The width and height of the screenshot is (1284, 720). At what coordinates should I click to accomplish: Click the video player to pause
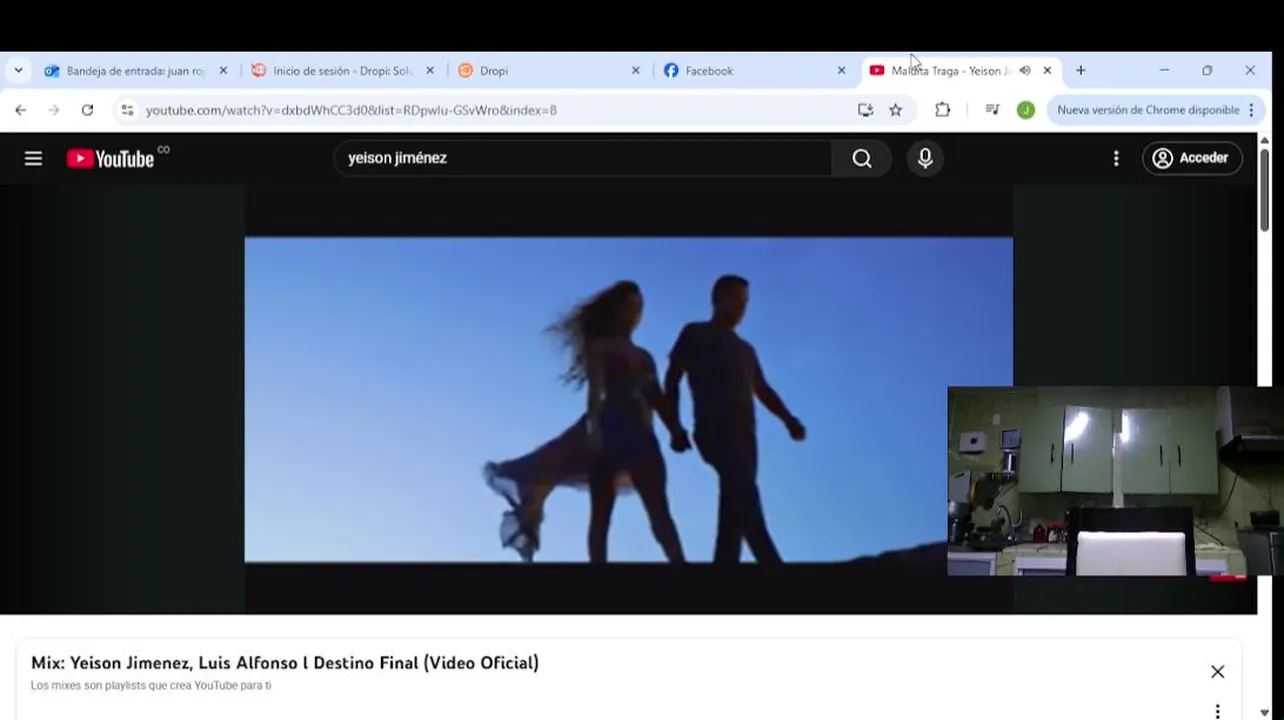(628, 400)
